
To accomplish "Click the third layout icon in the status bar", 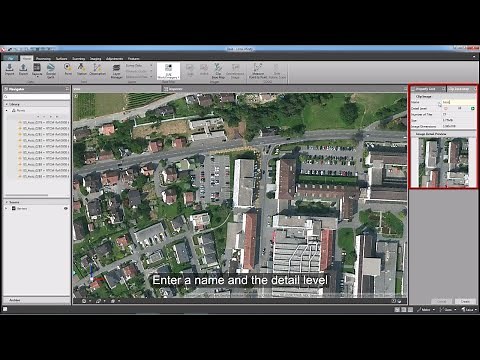I will (x=410, y=310).
